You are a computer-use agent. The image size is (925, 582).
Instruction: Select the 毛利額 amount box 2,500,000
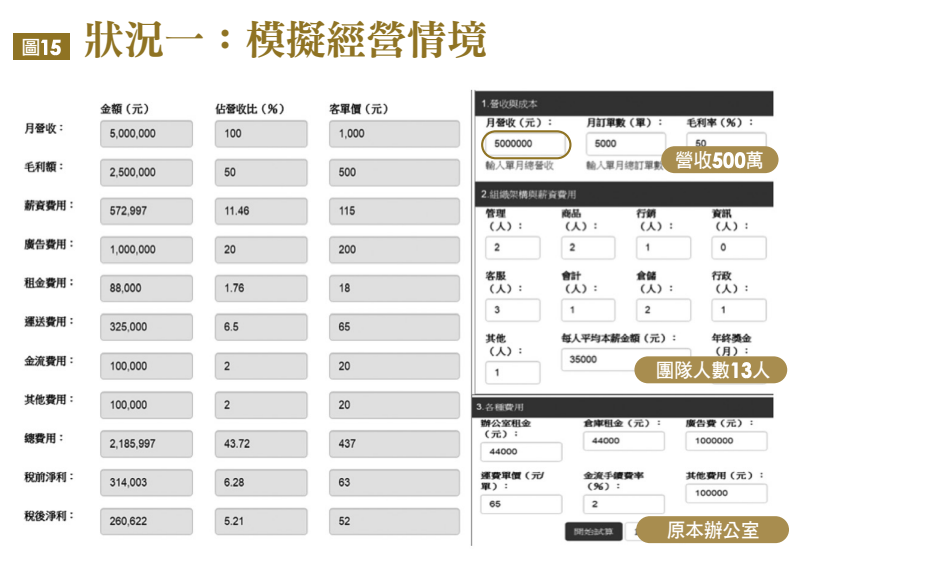click(146, 173)
